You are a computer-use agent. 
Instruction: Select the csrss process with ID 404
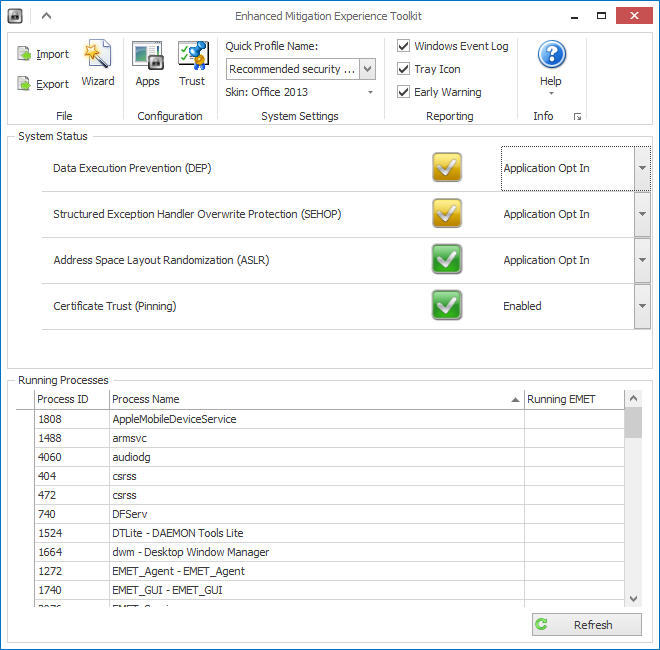[329, 476]
